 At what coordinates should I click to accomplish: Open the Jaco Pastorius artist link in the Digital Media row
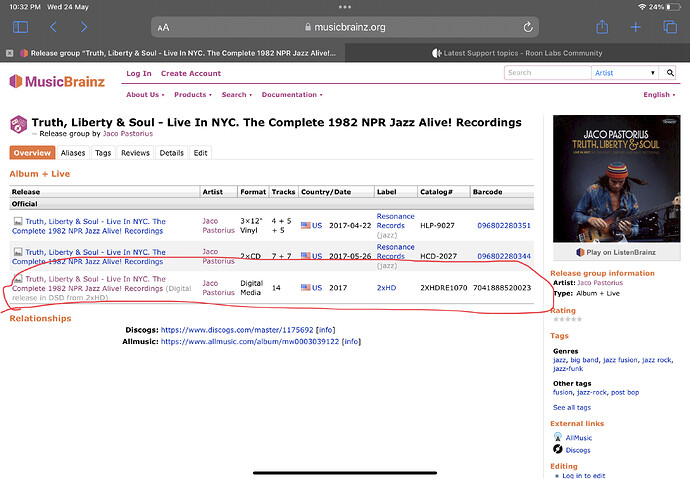[218, 288]
